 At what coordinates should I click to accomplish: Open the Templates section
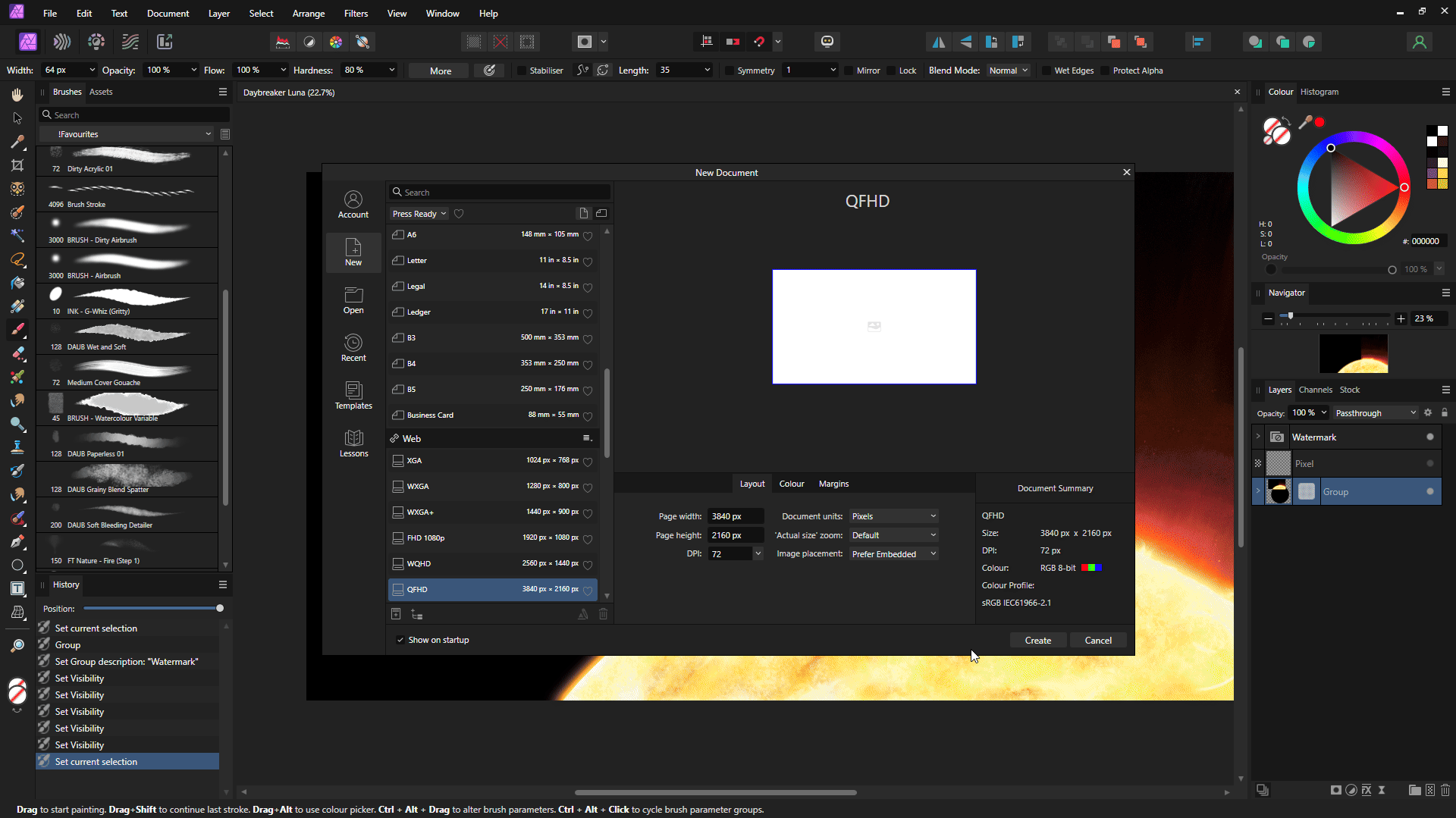[353, 396]
